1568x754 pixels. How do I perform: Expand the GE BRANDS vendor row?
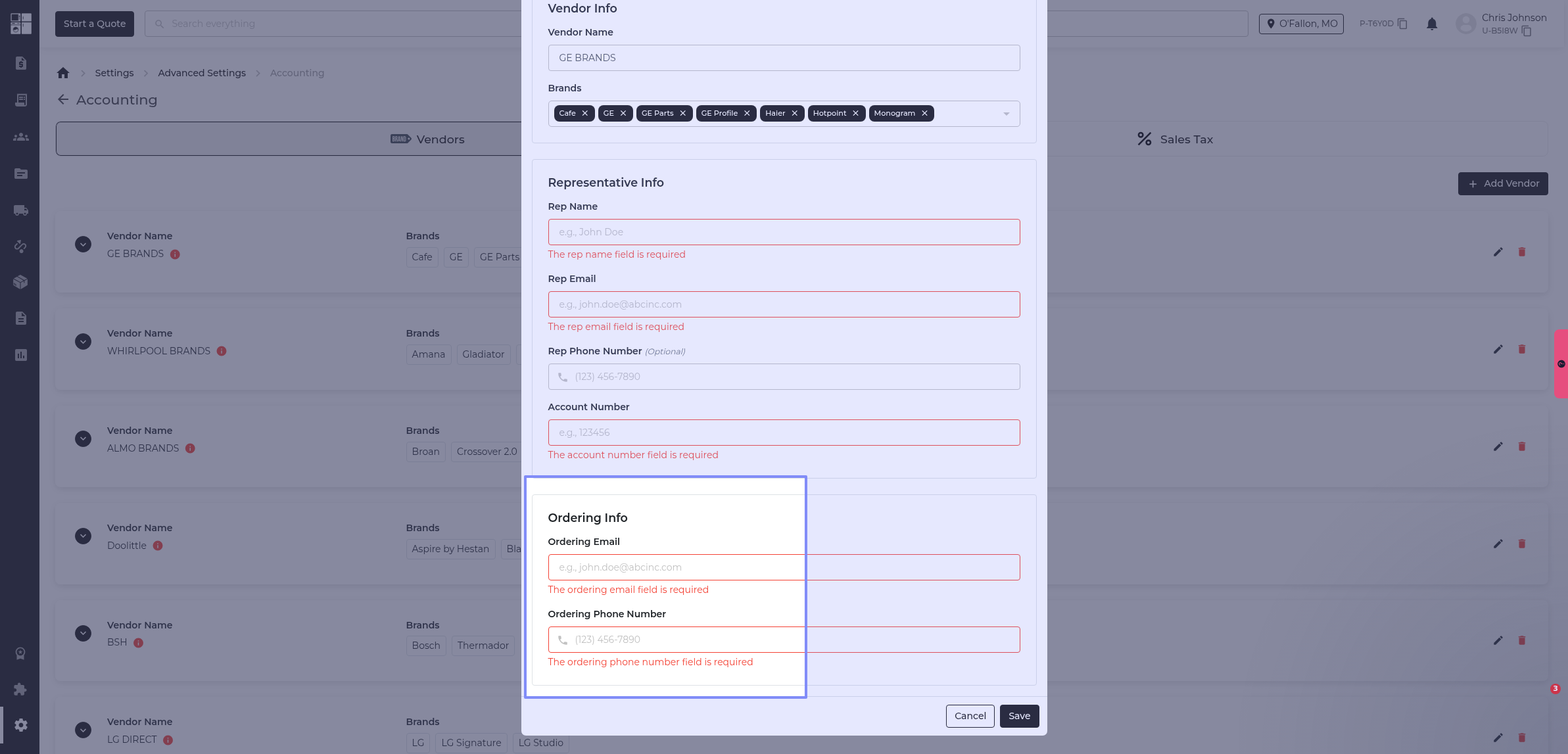[x=83, y=245]
